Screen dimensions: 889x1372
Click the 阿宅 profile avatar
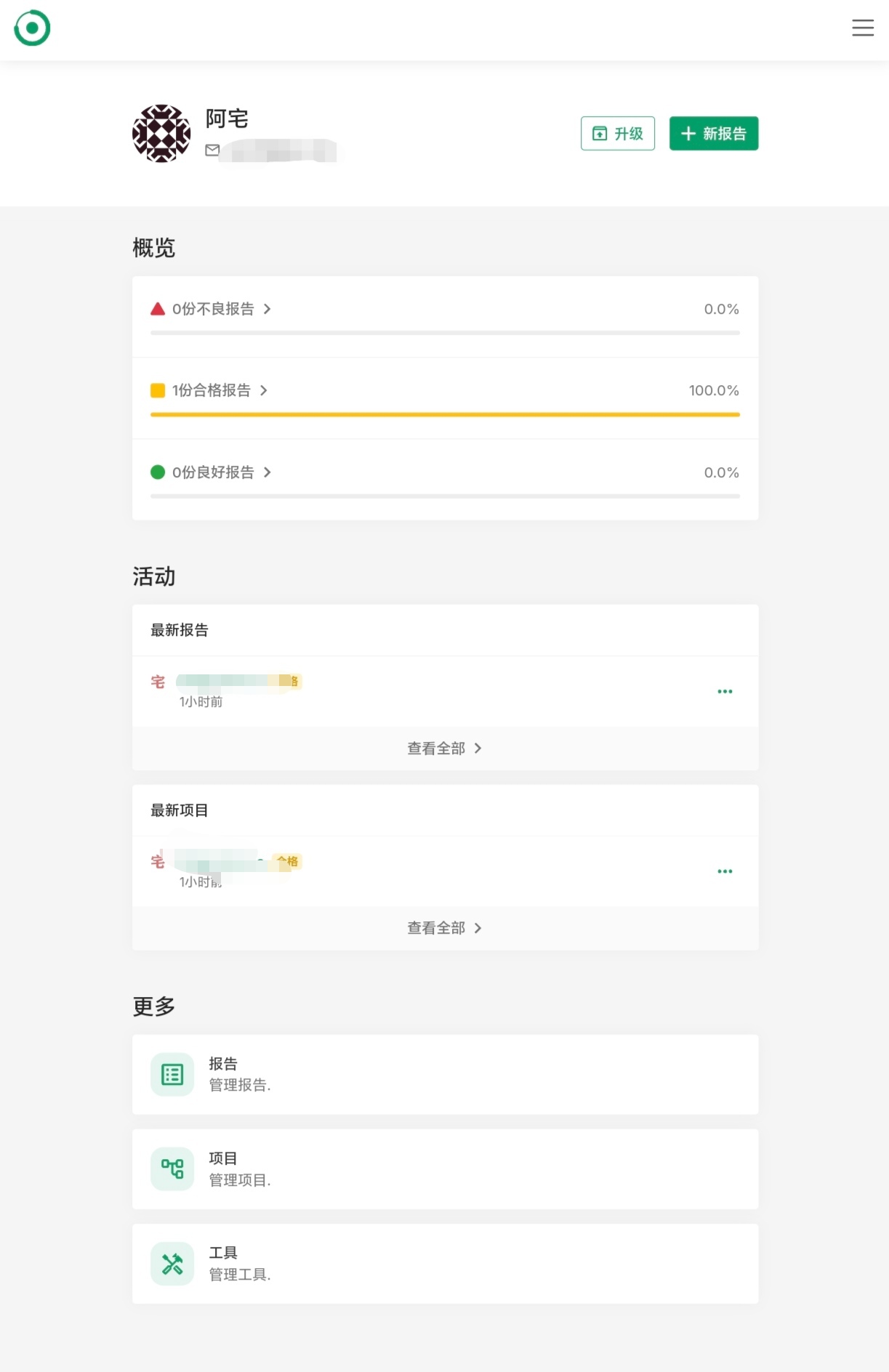coord(161,134)
